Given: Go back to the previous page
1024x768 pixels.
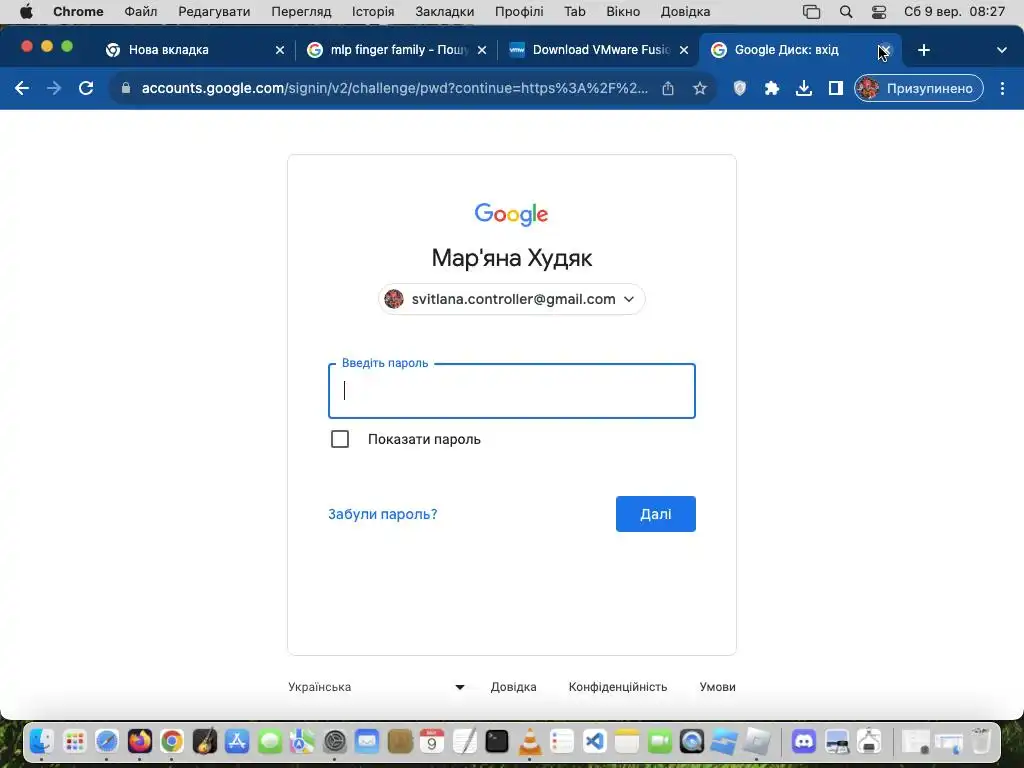Looking at the screenshot, I should [x=22, y=88].
